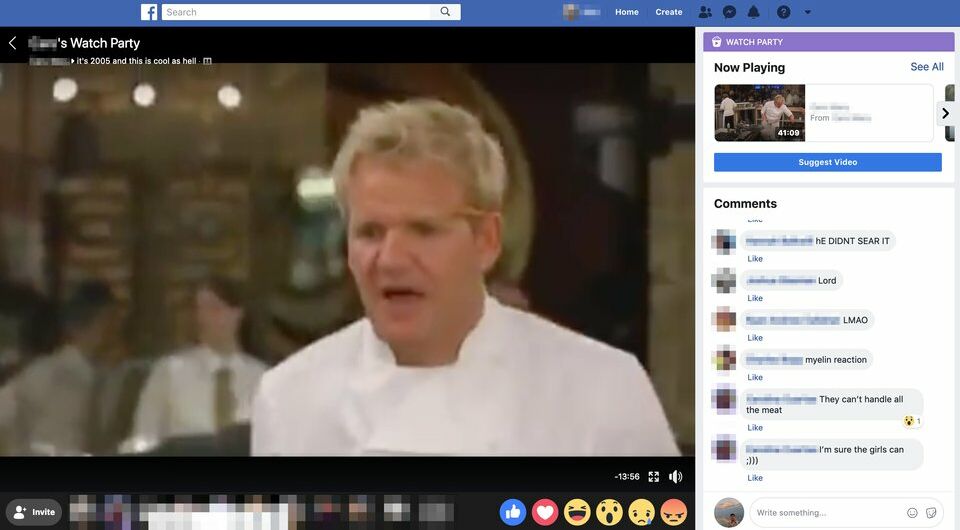Open the Messenger icon
The width and height of the screenshot is (960, 530).
(x=729, y=12)
